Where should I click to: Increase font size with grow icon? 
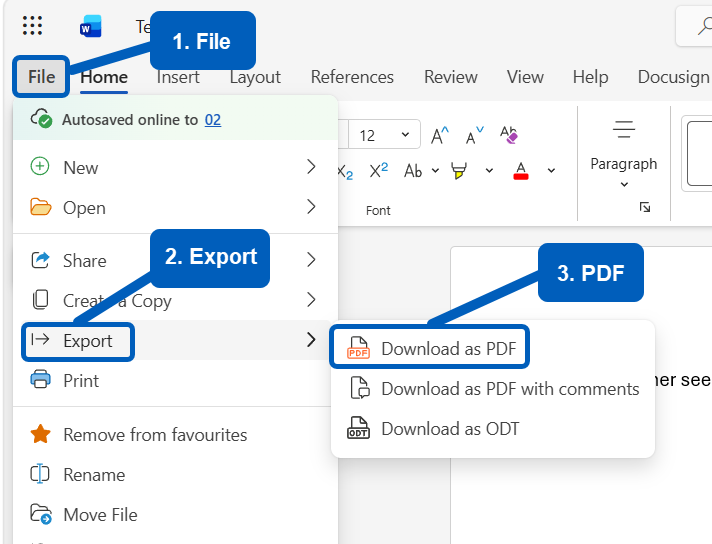point(440,135)
